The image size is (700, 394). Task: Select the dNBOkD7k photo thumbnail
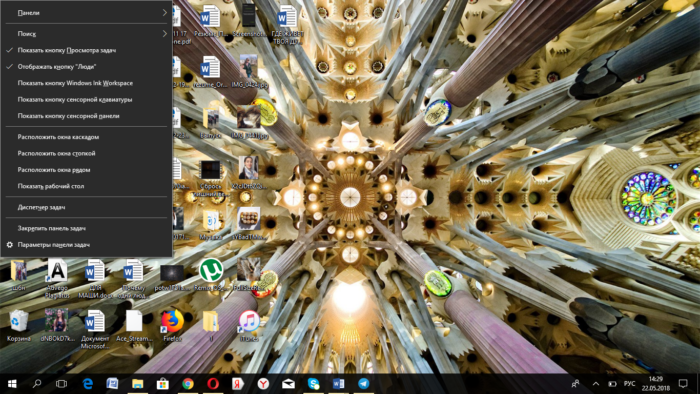point(57,326)
